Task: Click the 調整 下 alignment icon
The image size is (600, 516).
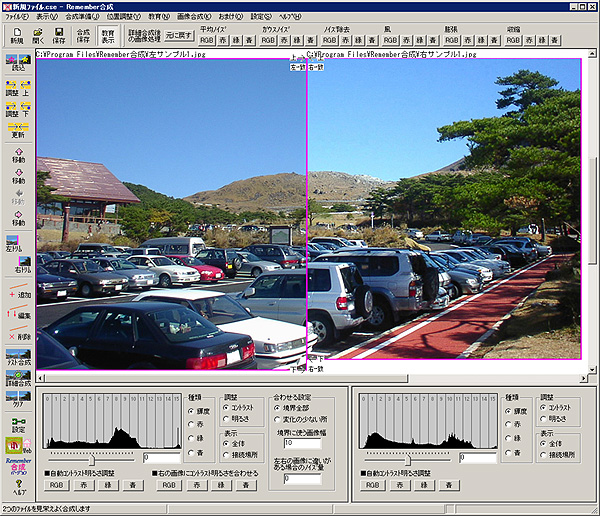Action: [x=18, y=109]
